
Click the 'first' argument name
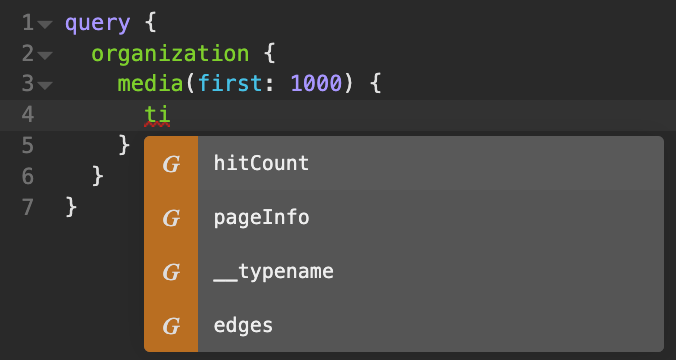tap(230, 84)
